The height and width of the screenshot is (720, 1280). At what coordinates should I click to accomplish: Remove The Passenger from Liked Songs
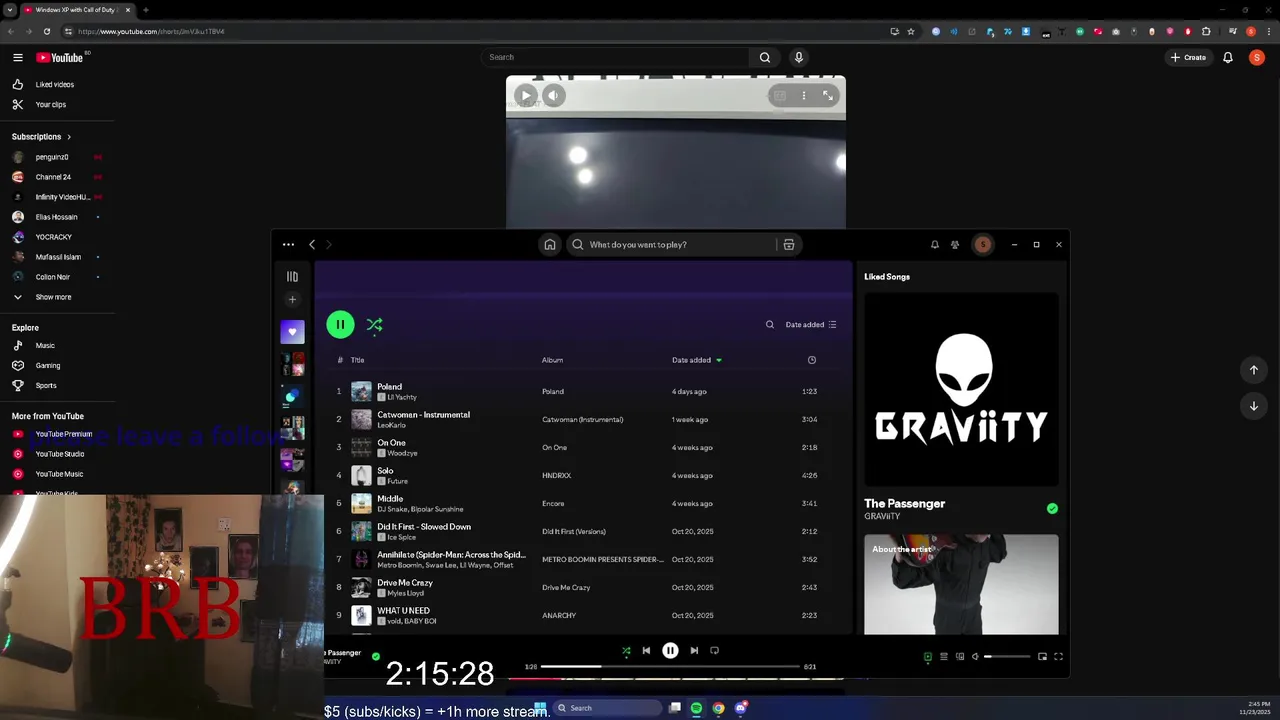coord(1052,508)
